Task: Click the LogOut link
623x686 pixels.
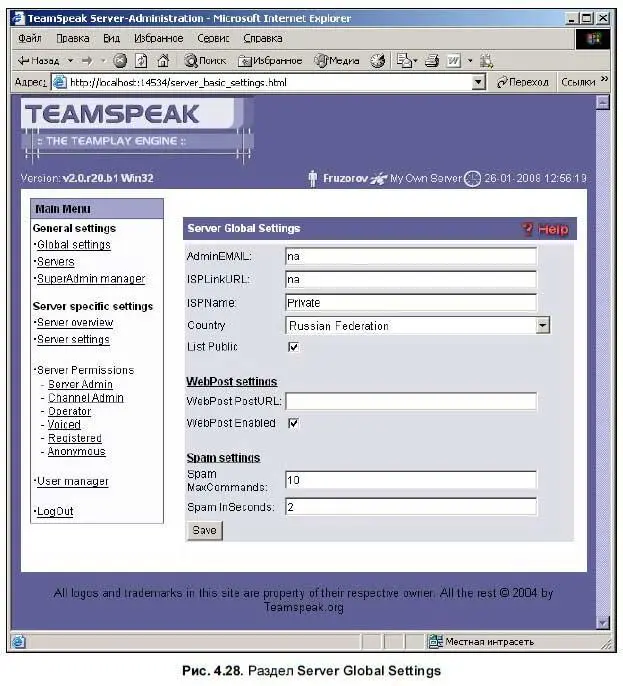Action: pos(55,511)
